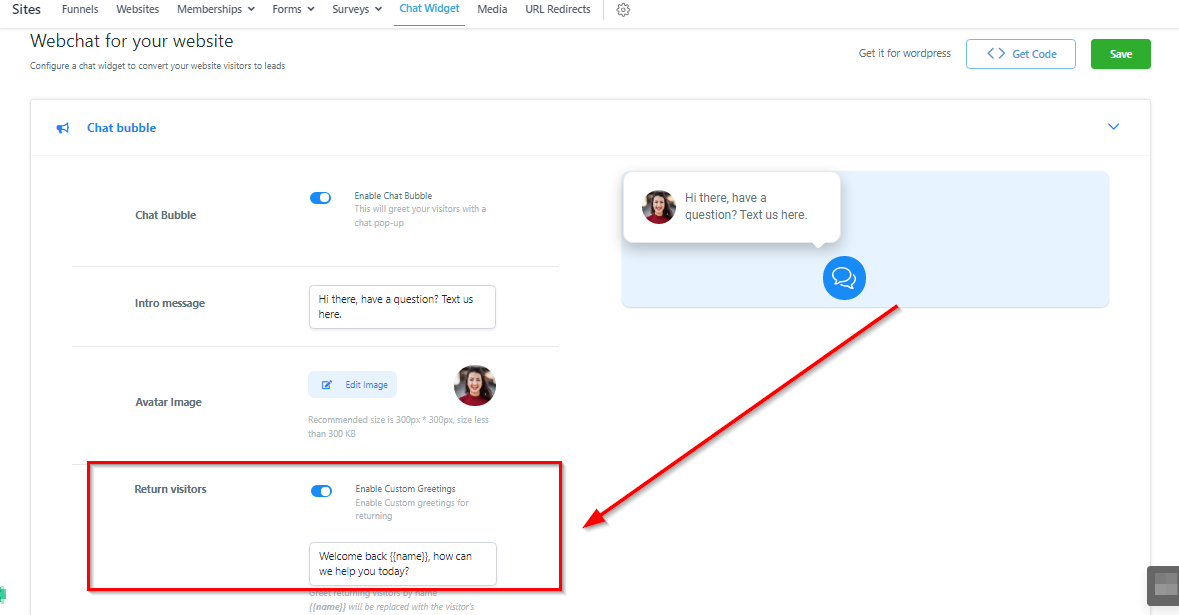
Task: Click the megaphone icon beside Chat bubble
Action: point(63,128)
